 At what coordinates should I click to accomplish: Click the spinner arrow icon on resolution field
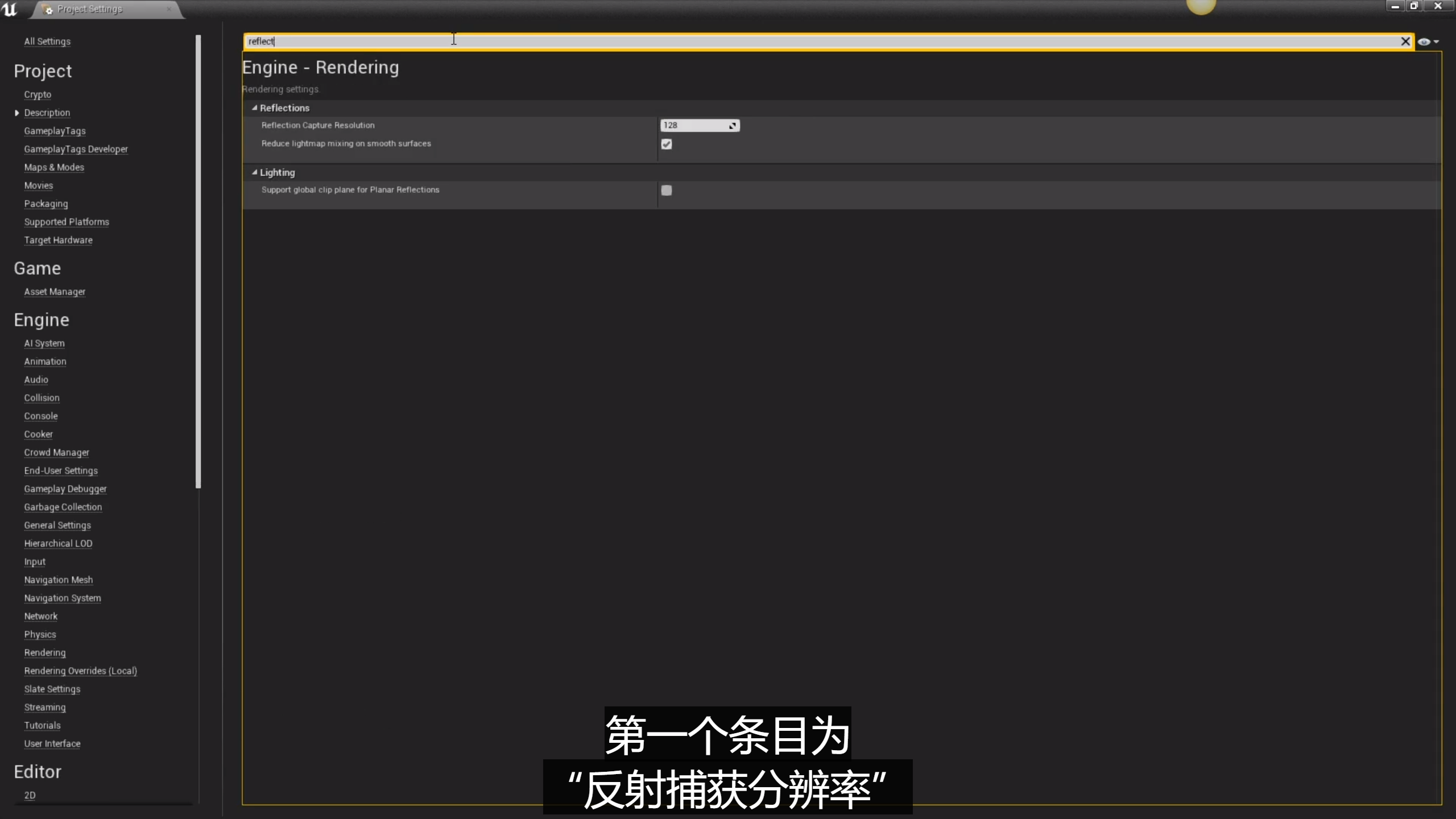click(x=733, y=126)
